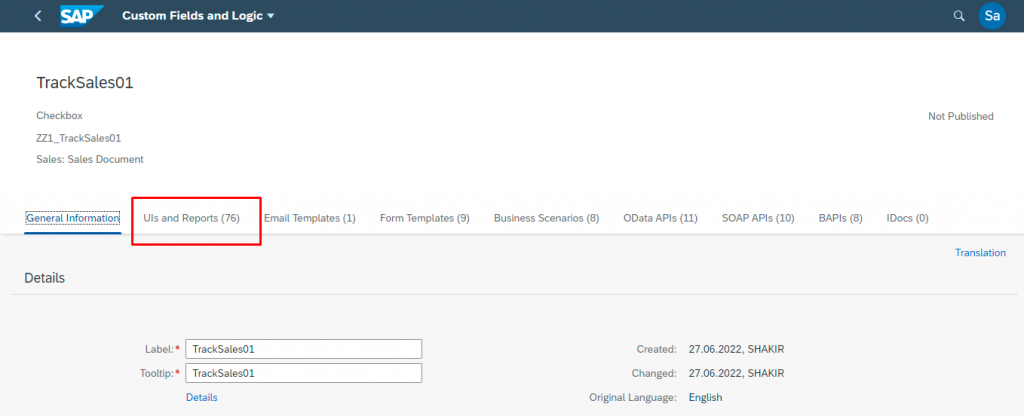Click the Created value 27.06.2022, SHAKIR
The image size is (1024, 416).
click(x=737, y=349)
